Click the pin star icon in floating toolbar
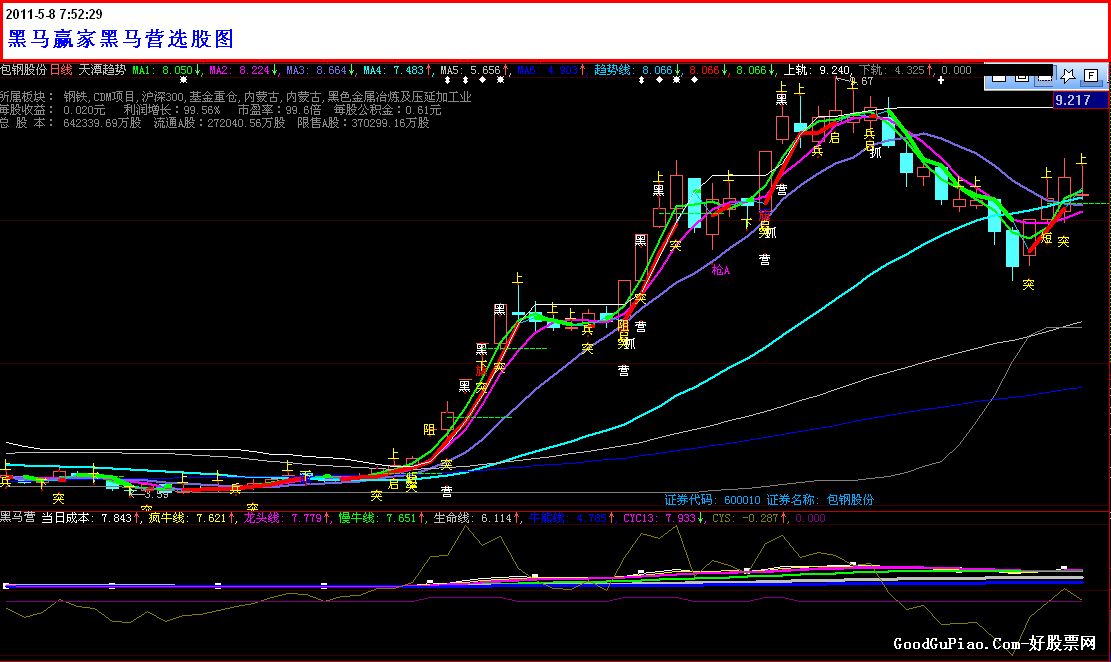 pyautogui.click(x=1067, y=75)
